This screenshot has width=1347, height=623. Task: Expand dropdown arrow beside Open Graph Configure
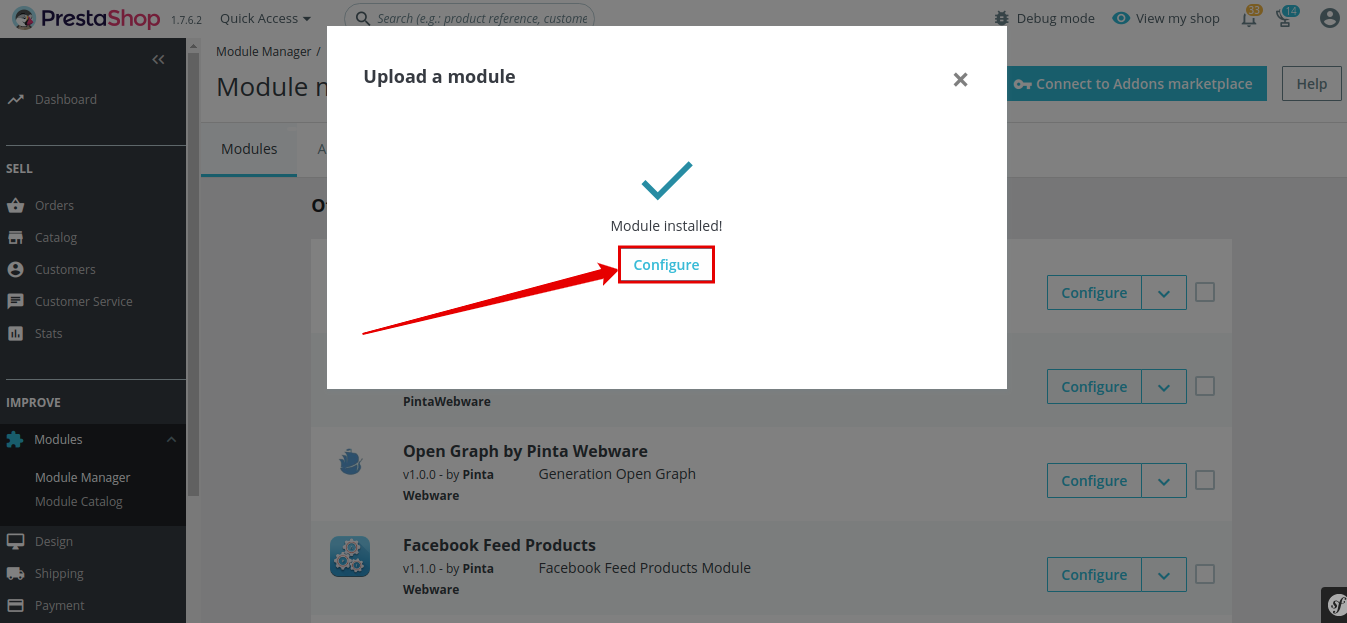tap(1163, 481)
